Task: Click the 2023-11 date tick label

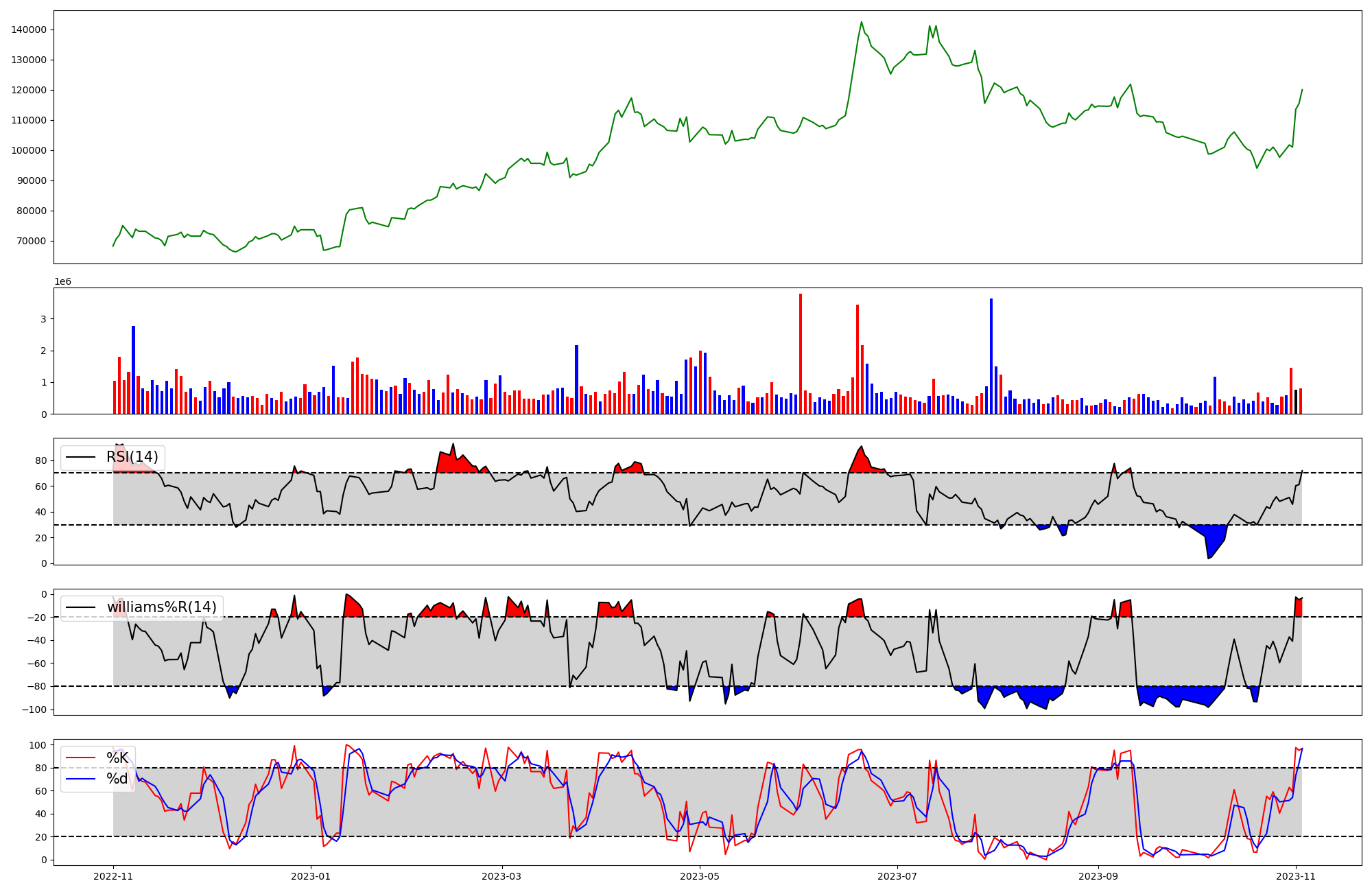Action: pyautogui.click(x=1295, y=876)
